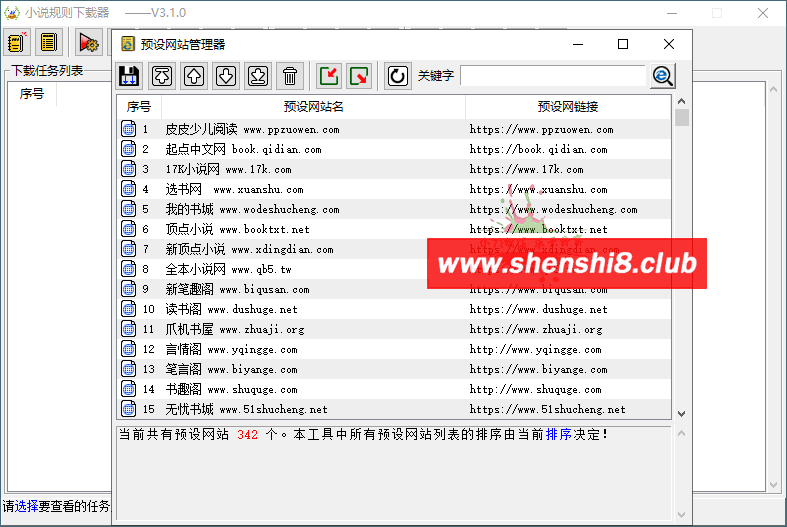Click new task notebook icon in main window

pyautogui.click(x=17, y=42)
